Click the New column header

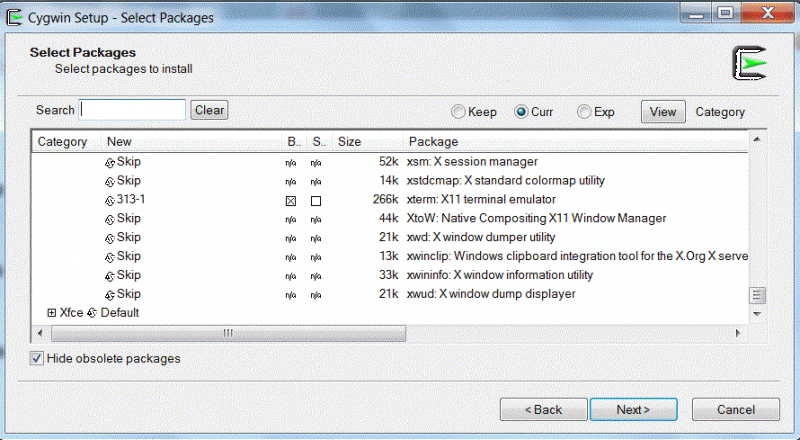[192, 142]
